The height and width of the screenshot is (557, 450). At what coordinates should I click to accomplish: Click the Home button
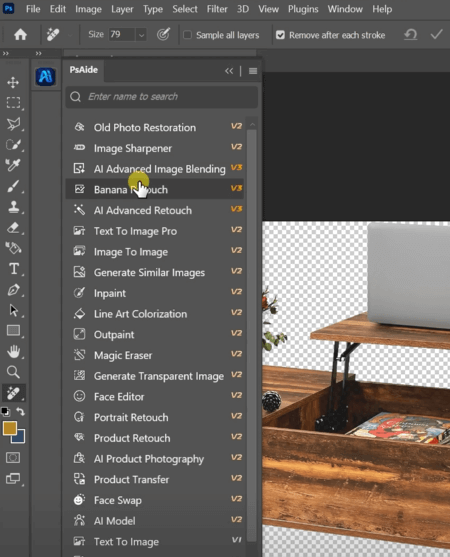pos(20,34)
